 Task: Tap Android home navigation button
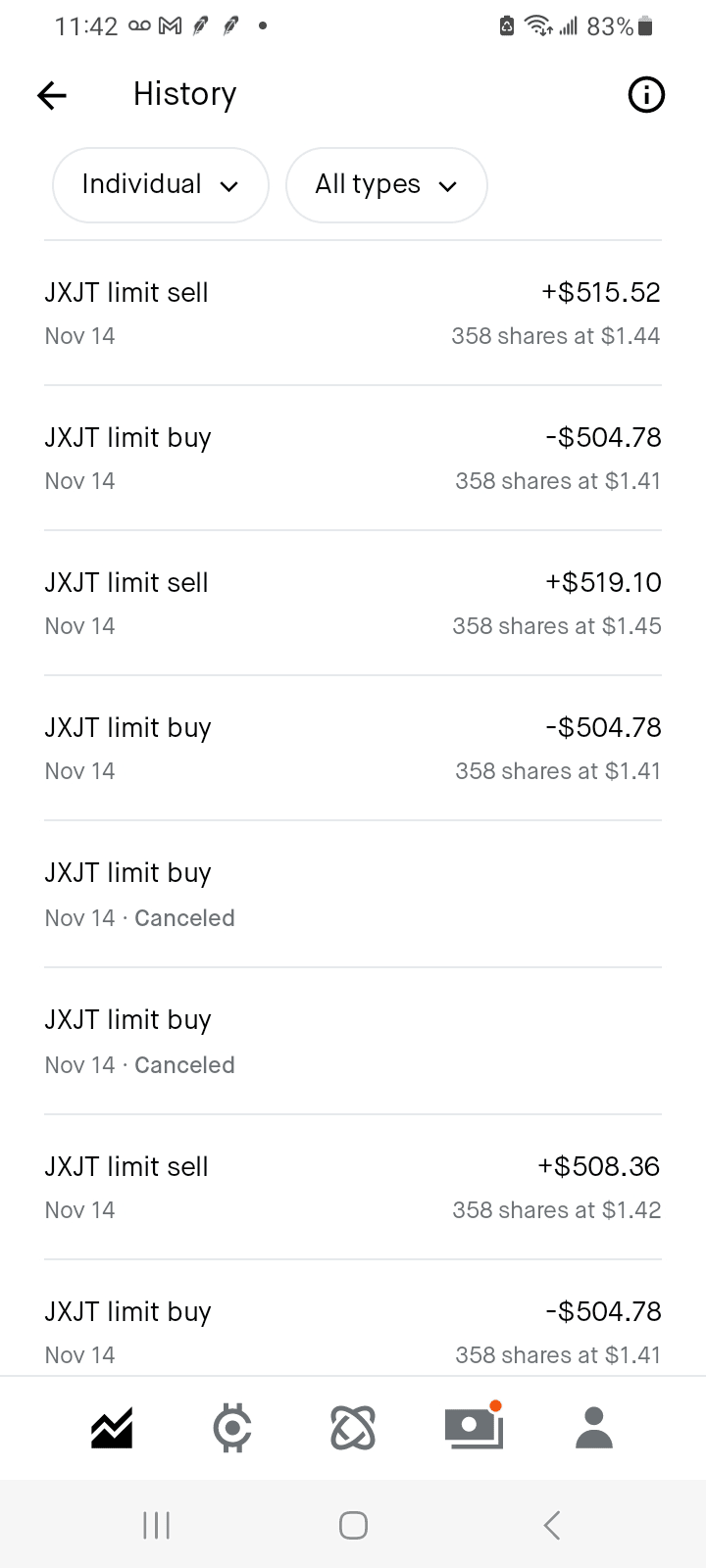[353, 1525]
